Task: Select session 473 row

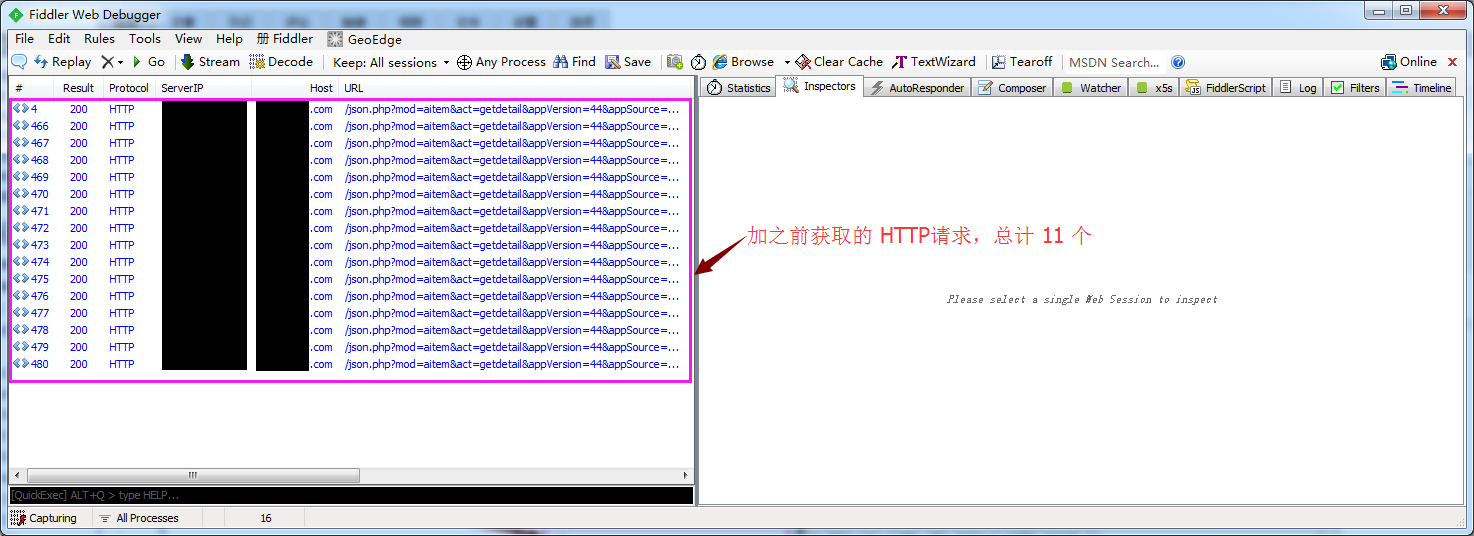Action: click(x=350, y=245)
